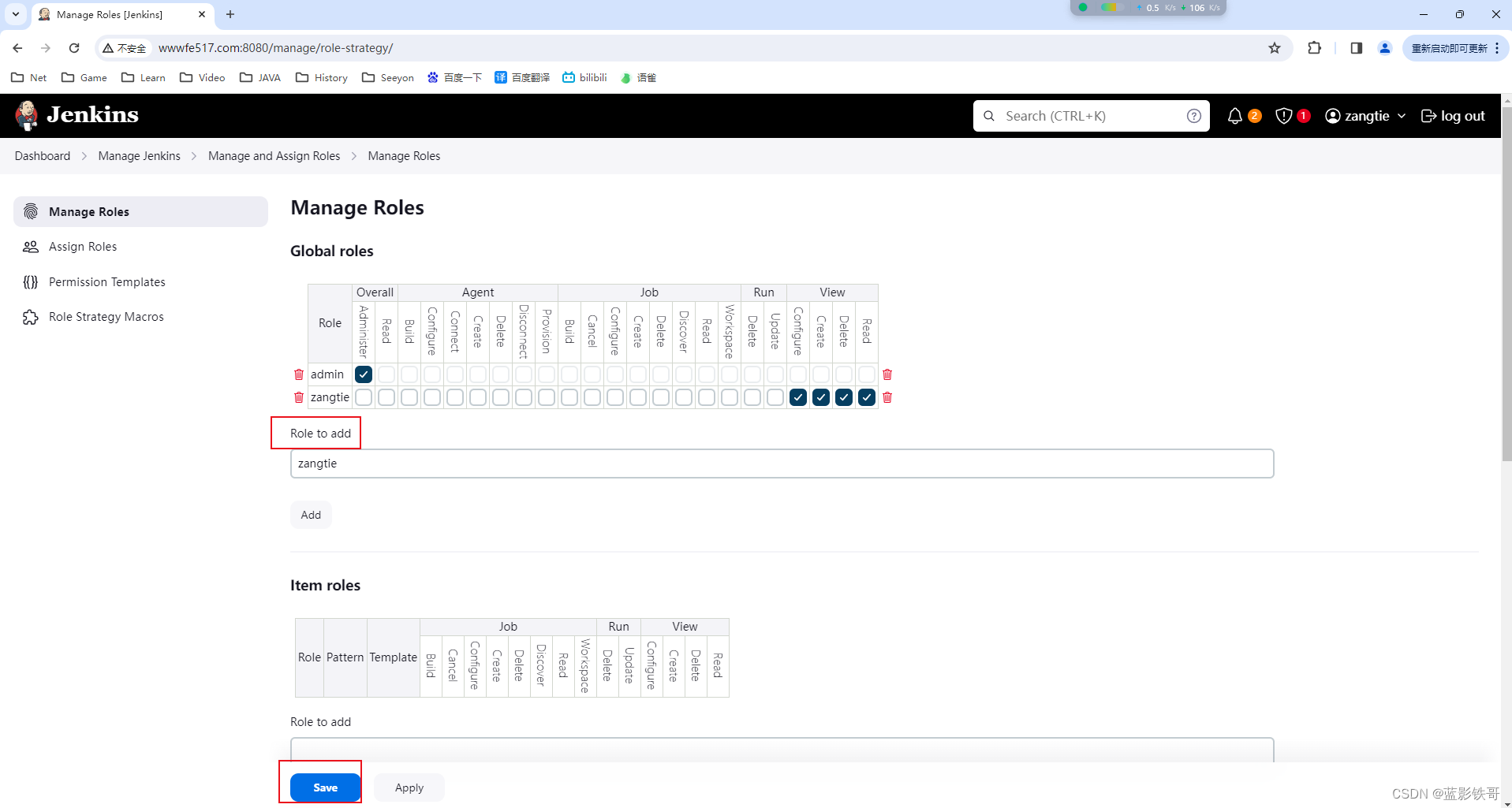Open the Game bookmarks folder
Viewport: 1512px width, 808px height.
point(84,77)
